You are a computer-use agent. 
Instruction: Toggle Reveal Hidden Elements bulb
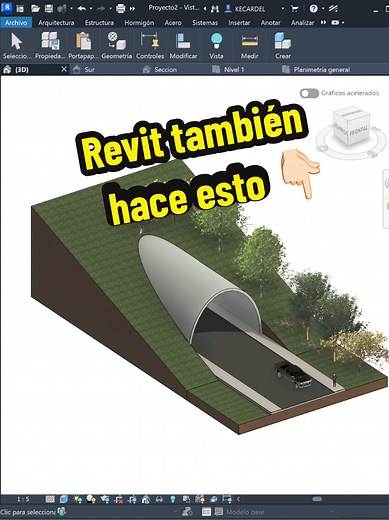173,499
